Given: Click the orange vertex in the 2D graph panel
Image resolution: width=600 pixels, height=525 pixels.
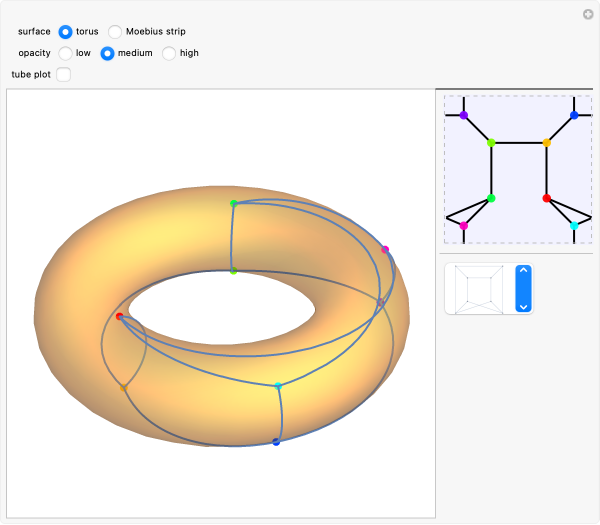Looking at the screenshot, I should point(547,143).
